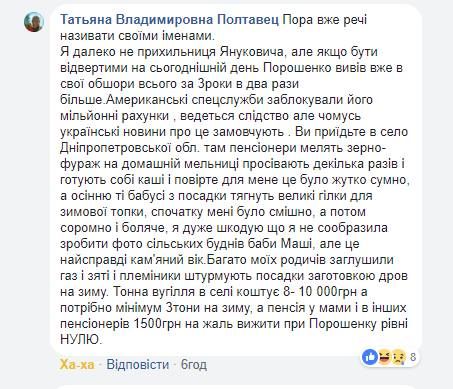
Task: Toggle the yellow Ха-ха reaction link
Action: [x=77, y=365]
